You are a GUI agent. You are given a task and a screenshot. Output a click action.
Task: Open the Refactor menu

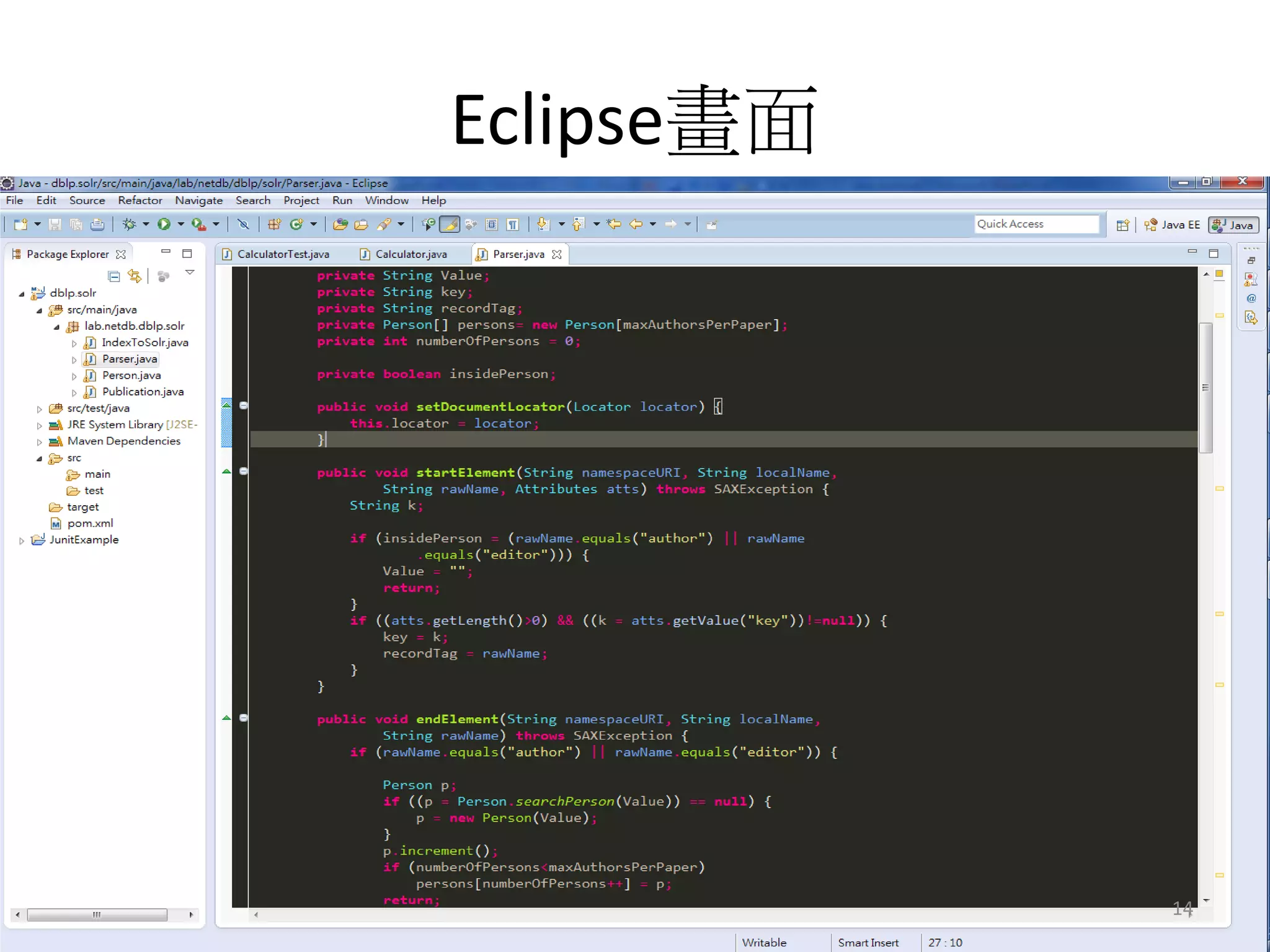pyautogui.click(x=140, y=200)
